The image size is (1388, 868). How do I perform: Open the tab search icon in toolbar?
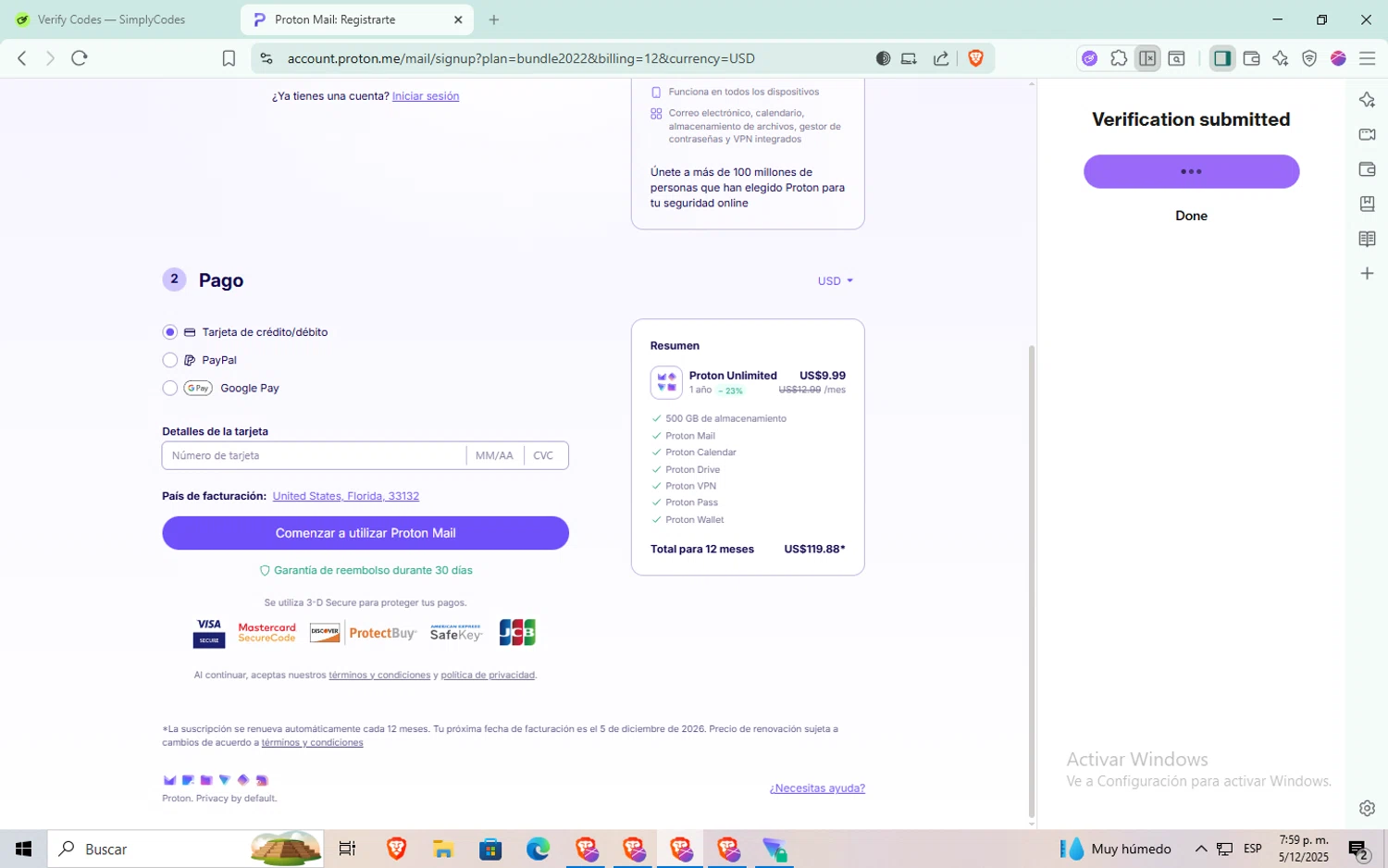pyautogui.click(x=1176, y=58)
